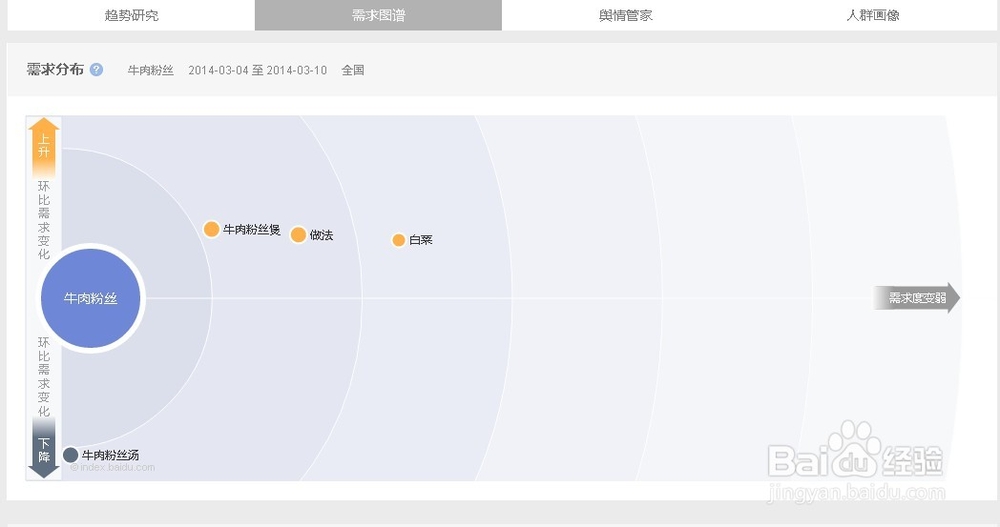Select the dark 下降 arrow indicator

point(44,449)
